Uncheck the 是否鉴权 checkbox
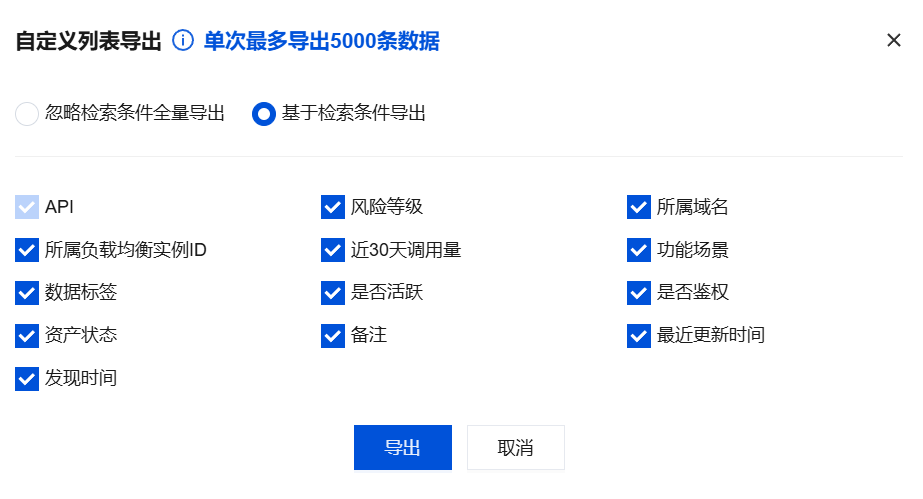The image size is (923, 499). (639, 293)
